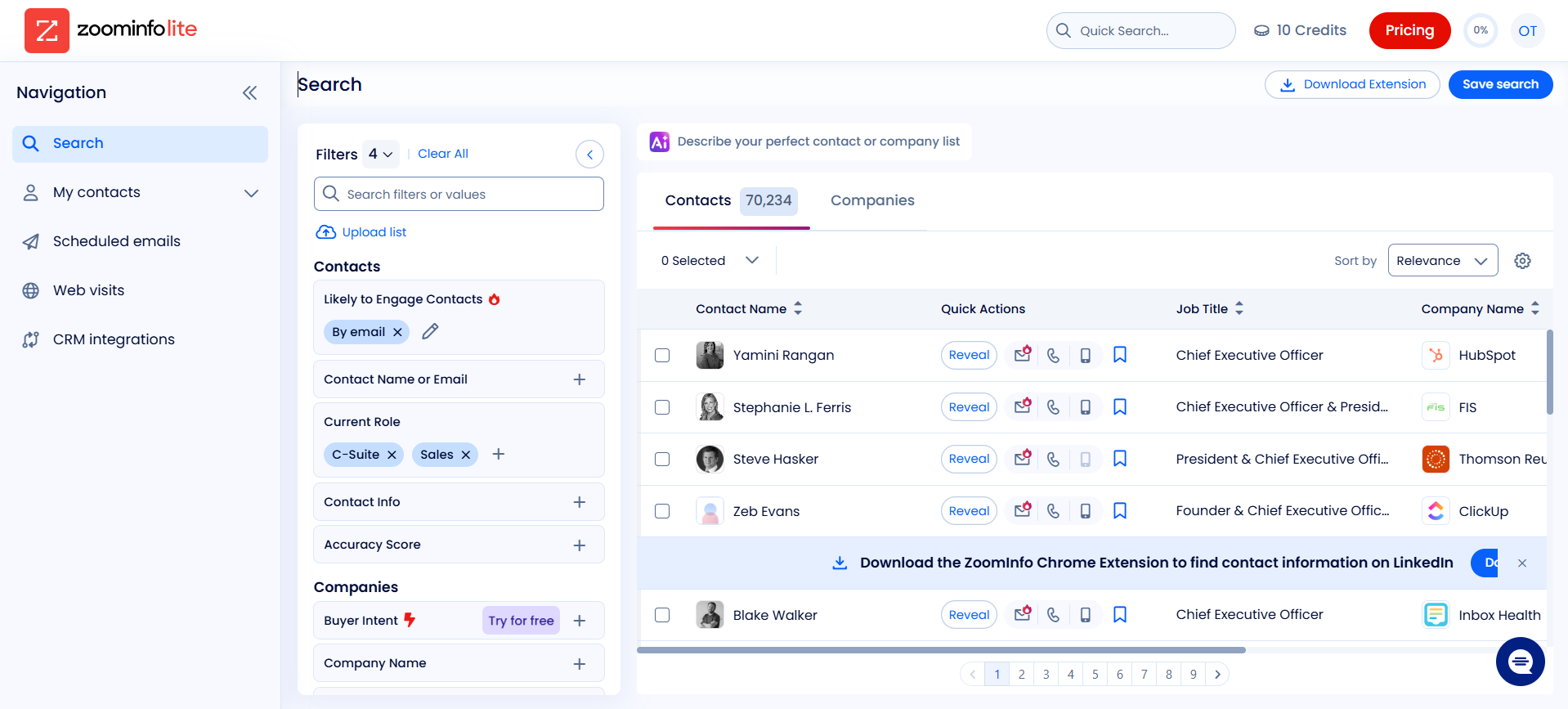Click phone icon for Stephanie L. Ferris
This screenshot has width=1568, height=709.
tap(1054, 407)
